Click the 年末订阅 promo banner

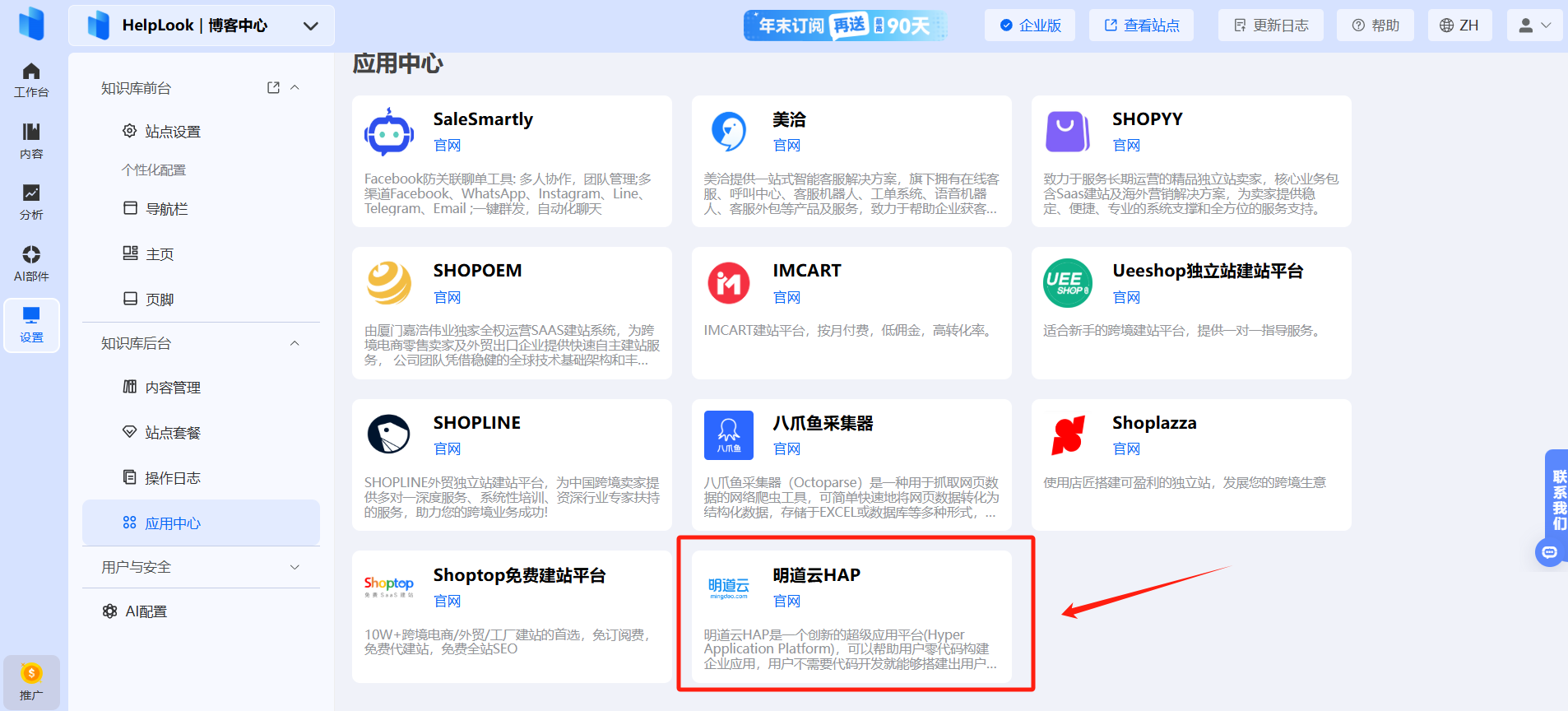[846, 26]
